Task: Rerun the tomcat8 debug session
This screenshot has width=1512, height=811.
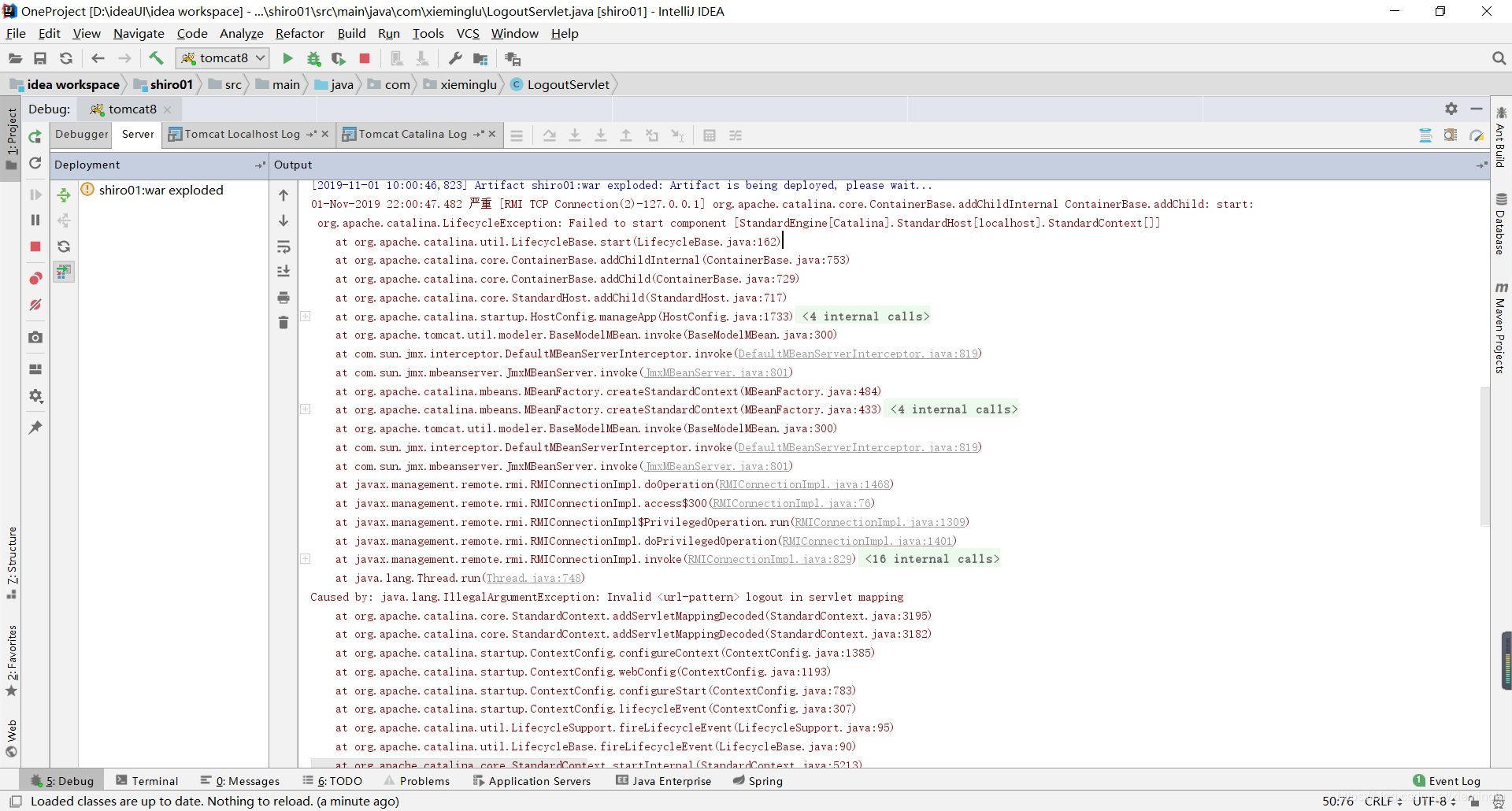Action: tap(35, 136)
